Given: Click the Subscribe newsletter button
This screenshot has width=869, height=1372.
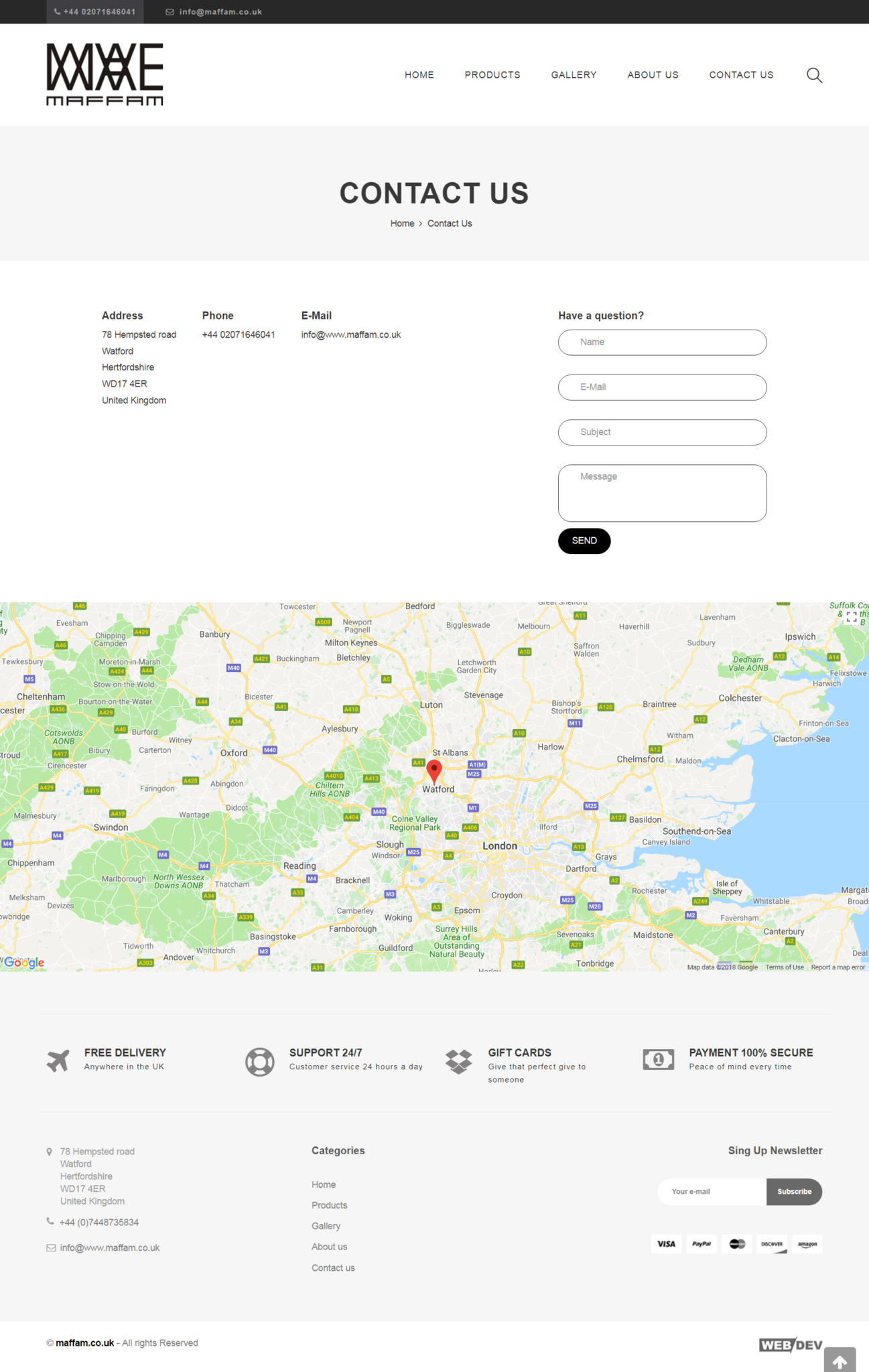Looking at the screenshot, I should click(x=794, y=1192).
